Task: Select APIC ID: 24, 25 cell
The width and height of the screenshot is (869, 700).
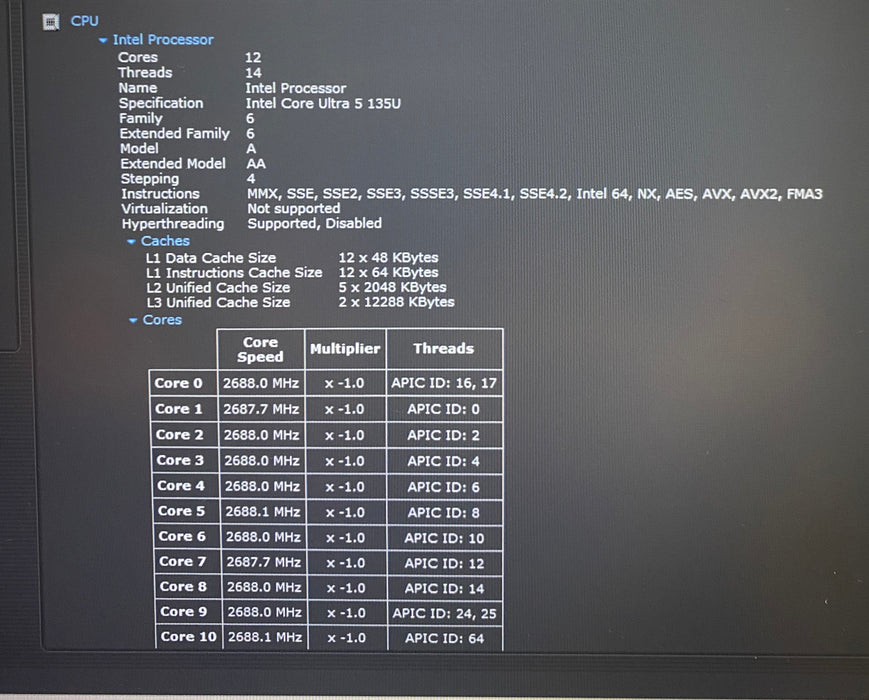Action: 444,614
